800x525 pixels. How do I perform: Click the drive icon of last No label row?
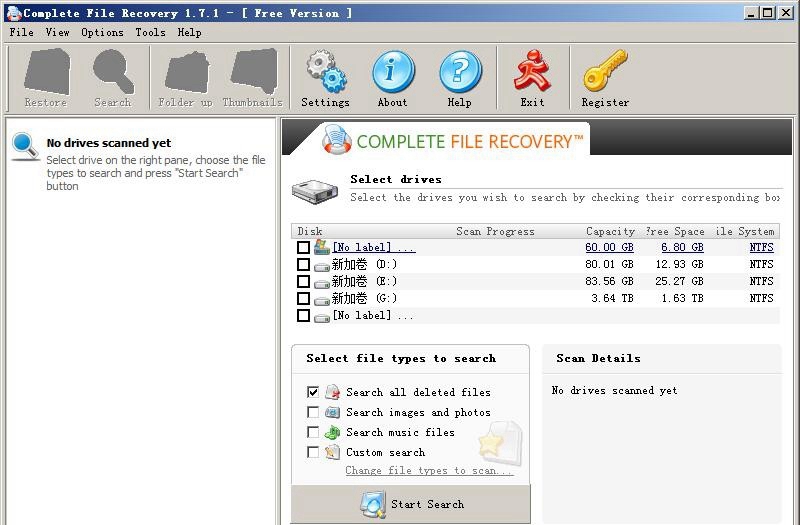pyautogui.click(x=321, y=317)
